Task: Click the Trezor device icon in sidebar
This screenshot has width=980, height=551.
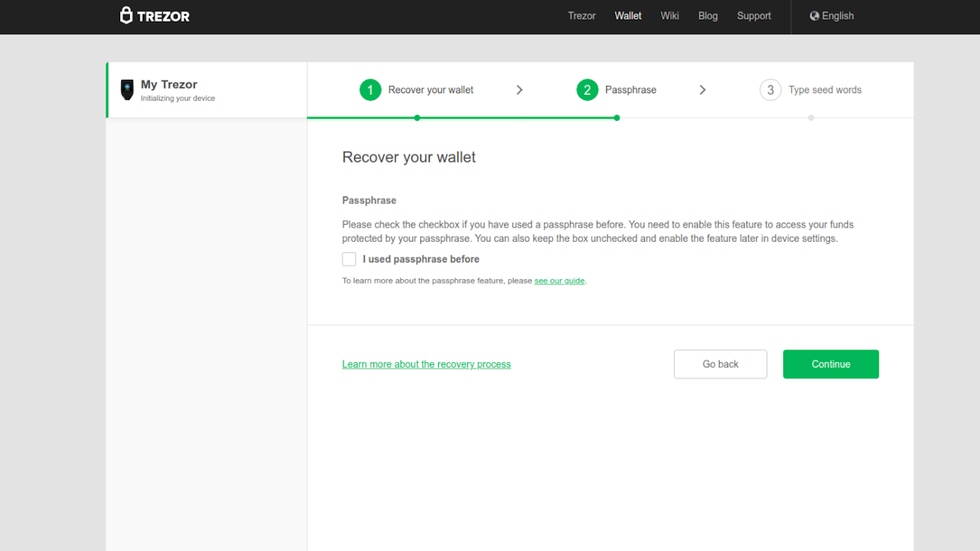Action: tap(127, 90)
